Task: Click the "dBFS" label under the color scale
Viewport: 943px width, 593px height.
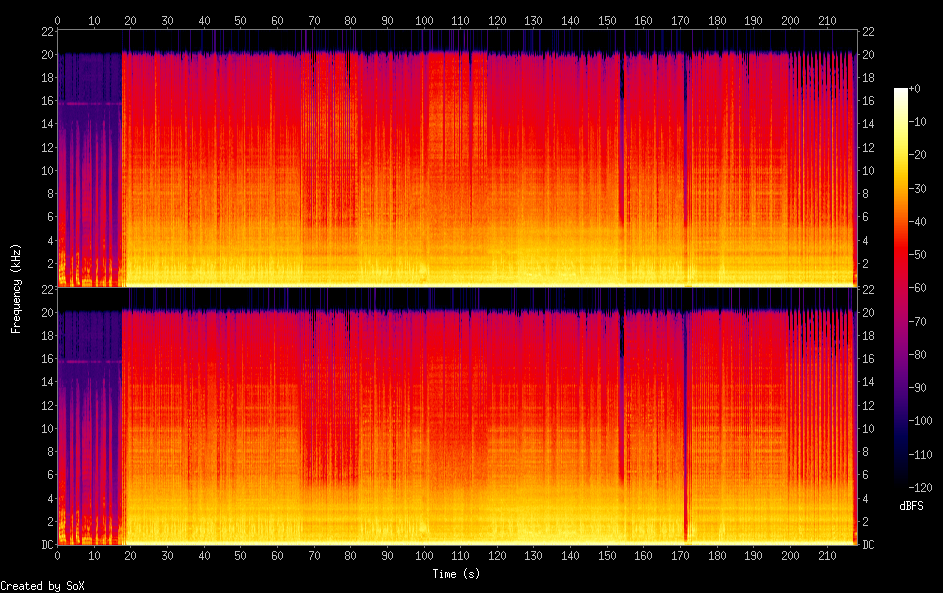Action: click(911, 506)
